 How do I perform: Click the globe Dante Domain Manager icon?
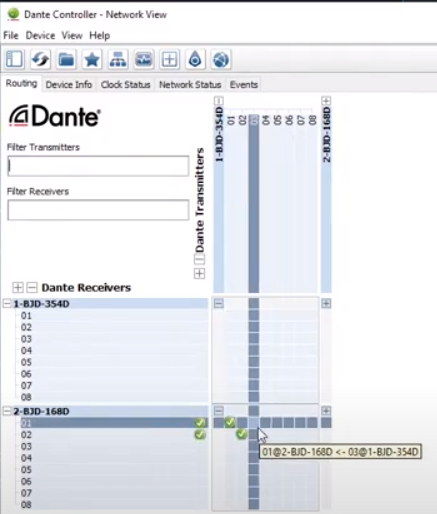pos(221,60)
